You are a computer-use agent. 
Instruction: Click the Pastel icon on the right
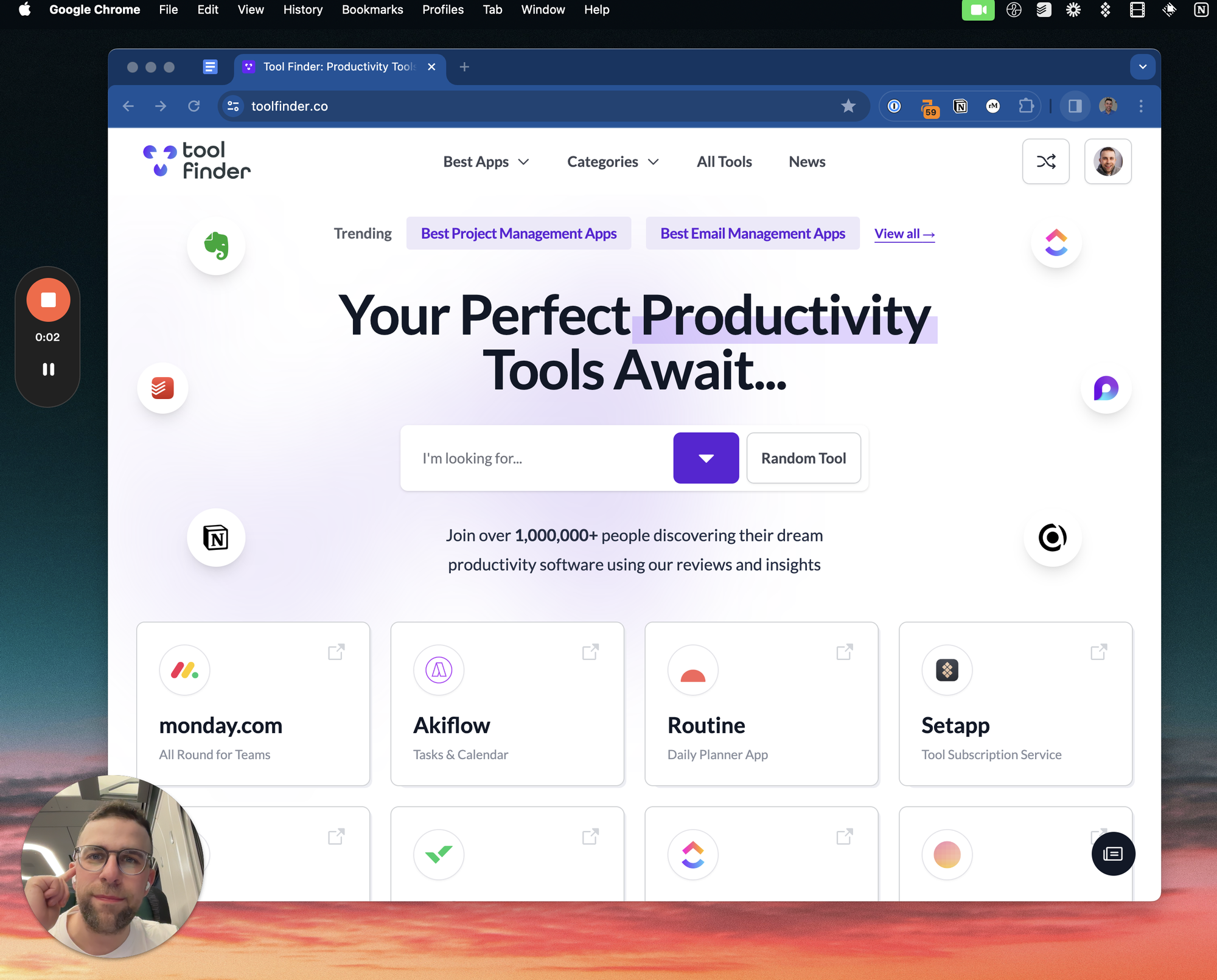(x=1105, y=388)
